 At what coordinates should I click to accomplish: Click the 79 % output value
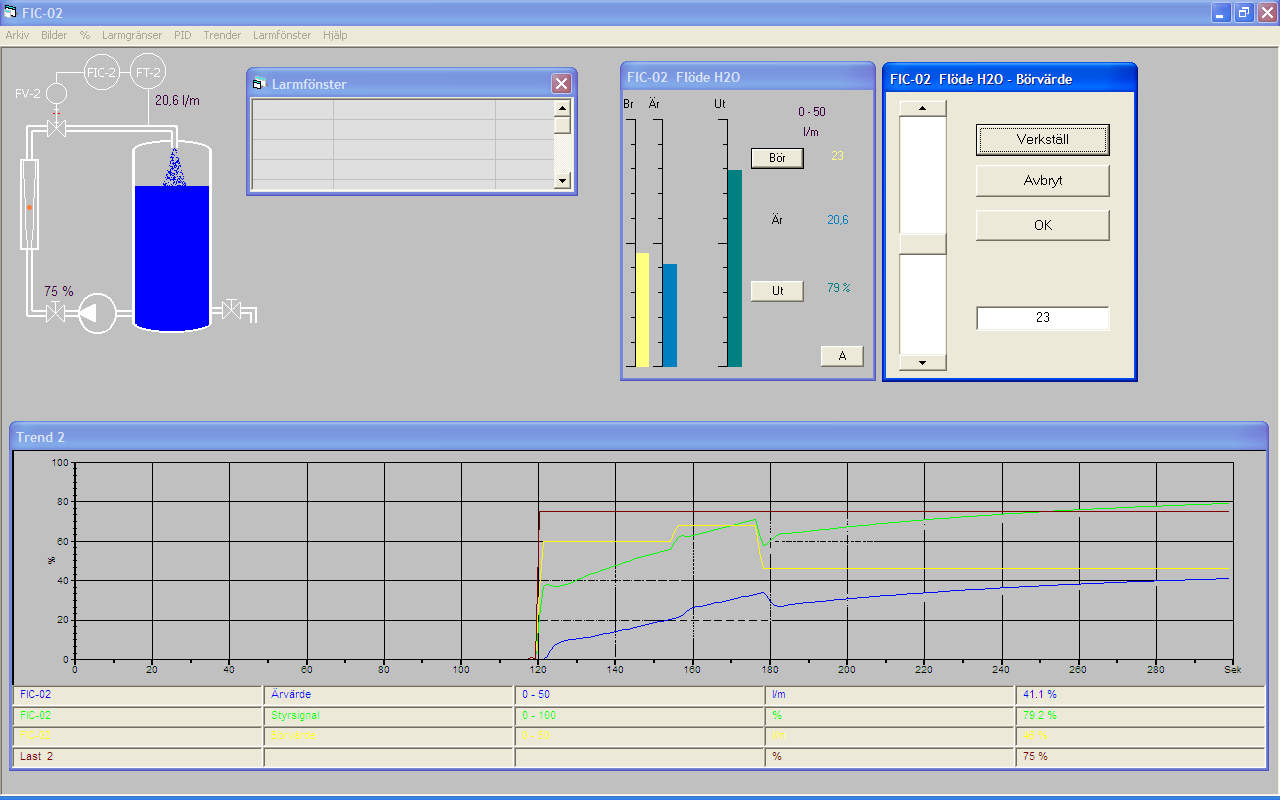click(x=838, y=288)
